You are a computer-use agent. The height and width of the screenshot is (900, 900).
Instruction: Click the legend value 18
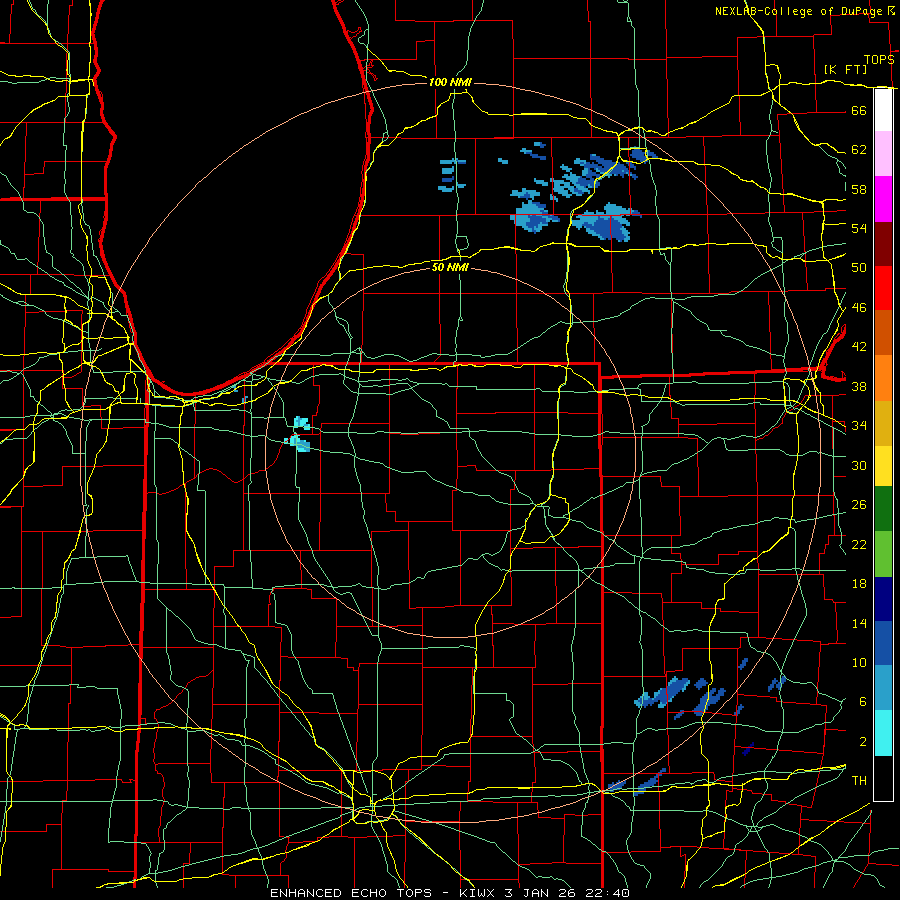[x=859, y=584]
